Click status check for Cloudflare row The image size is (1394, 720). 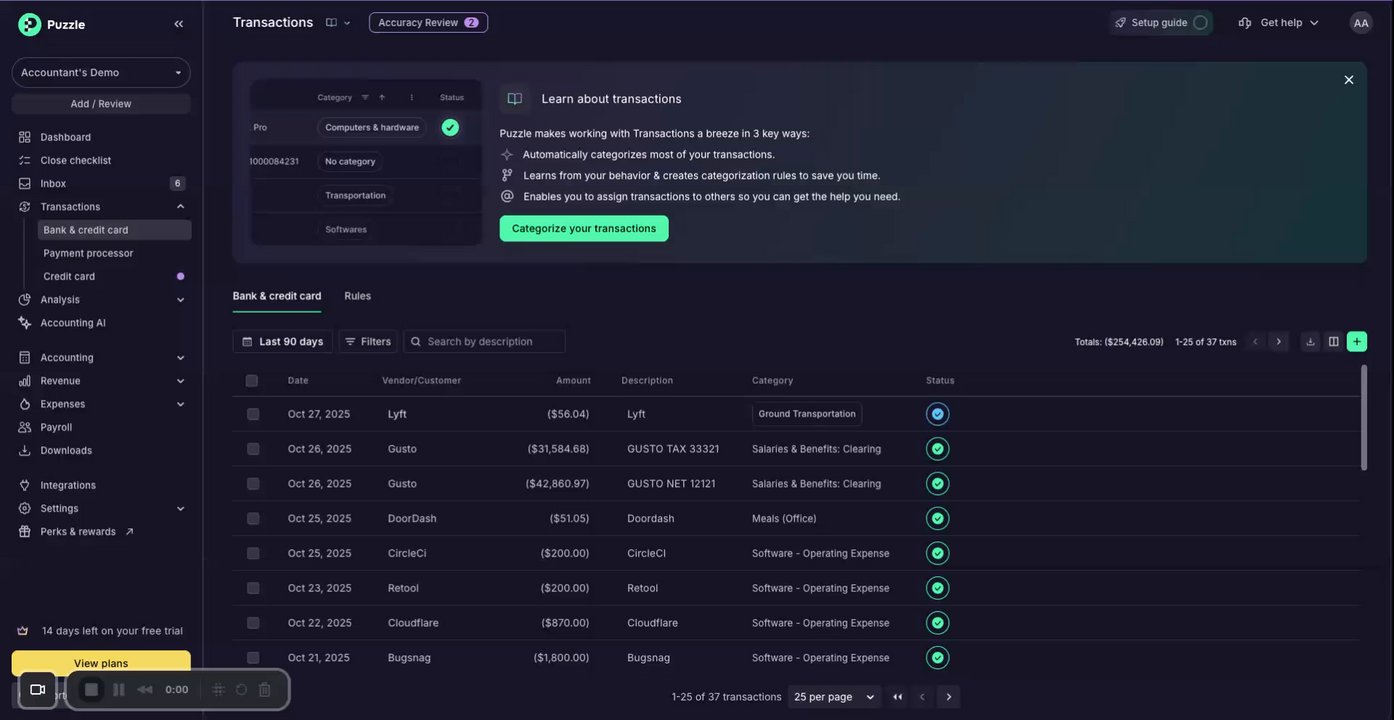937,623
